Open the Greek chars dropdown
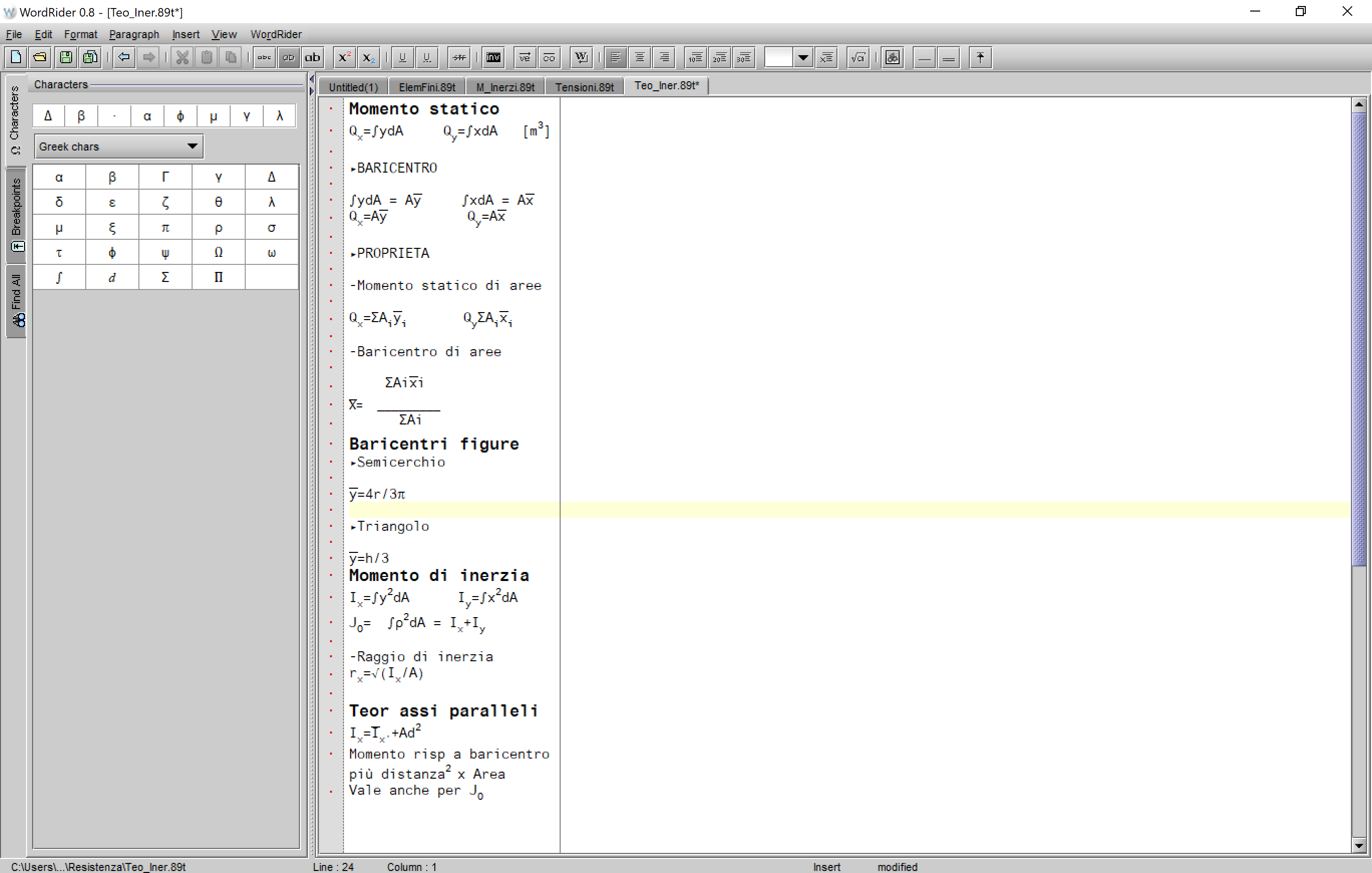 tap(193, 147)
